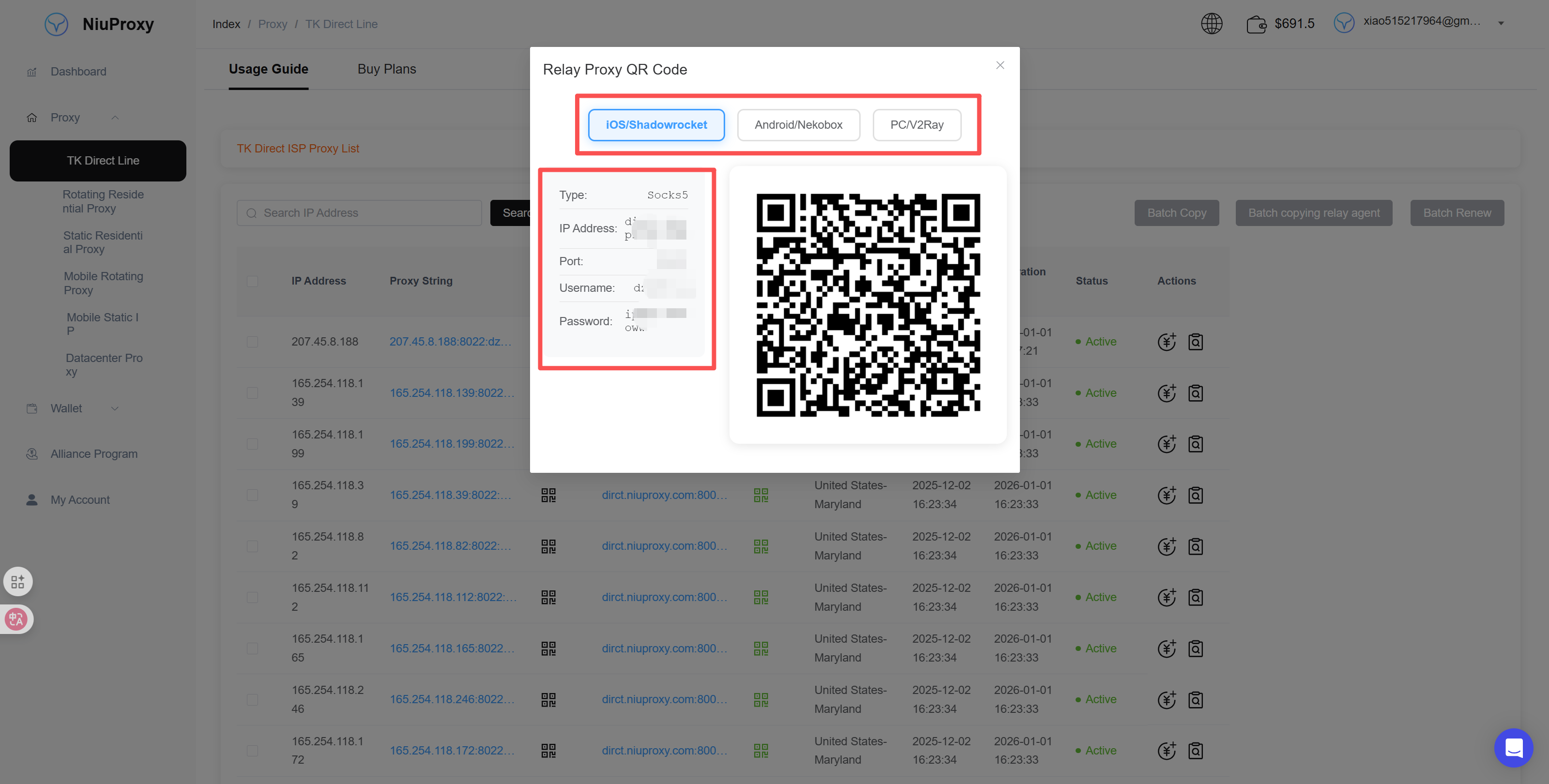Click the user avatar icon
The height and width of the screenshot is (784, 1549).
1344,23
